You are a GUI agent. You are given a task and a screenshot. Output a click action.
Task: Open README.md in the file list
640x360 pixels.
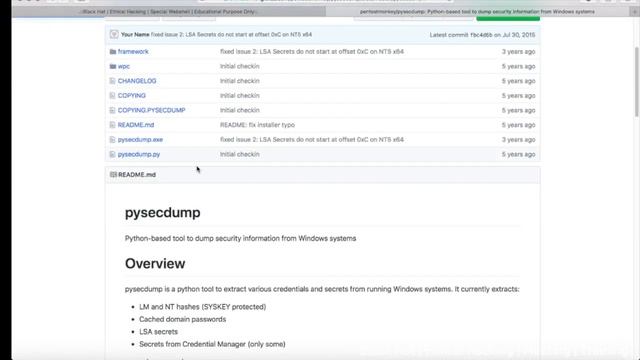pos(136,125)
